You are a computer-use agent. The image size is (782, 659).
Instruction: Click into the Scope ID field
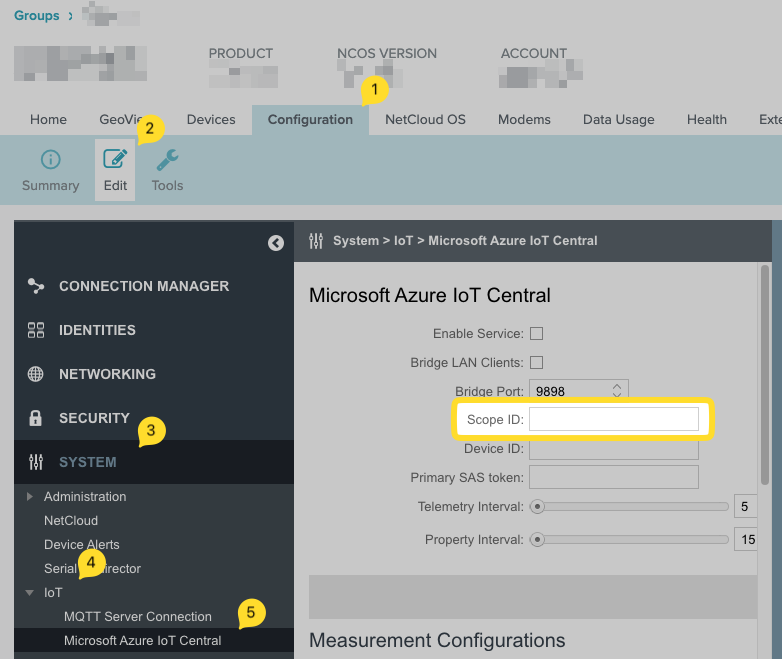614,419
